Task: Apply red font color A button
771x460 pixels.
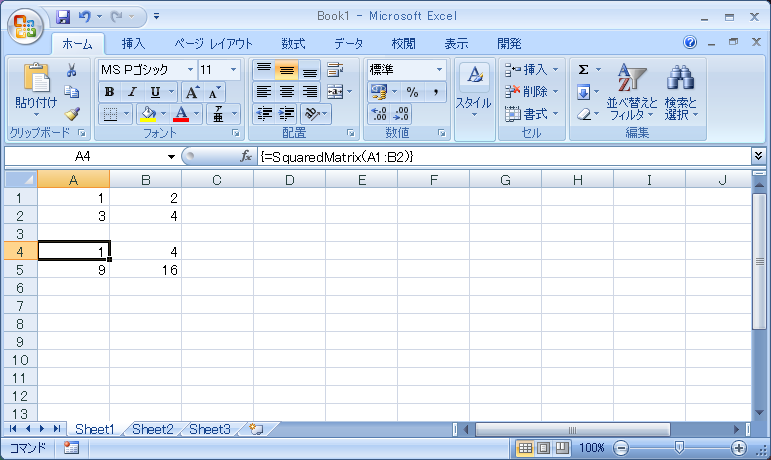Action: coord(181,114)
